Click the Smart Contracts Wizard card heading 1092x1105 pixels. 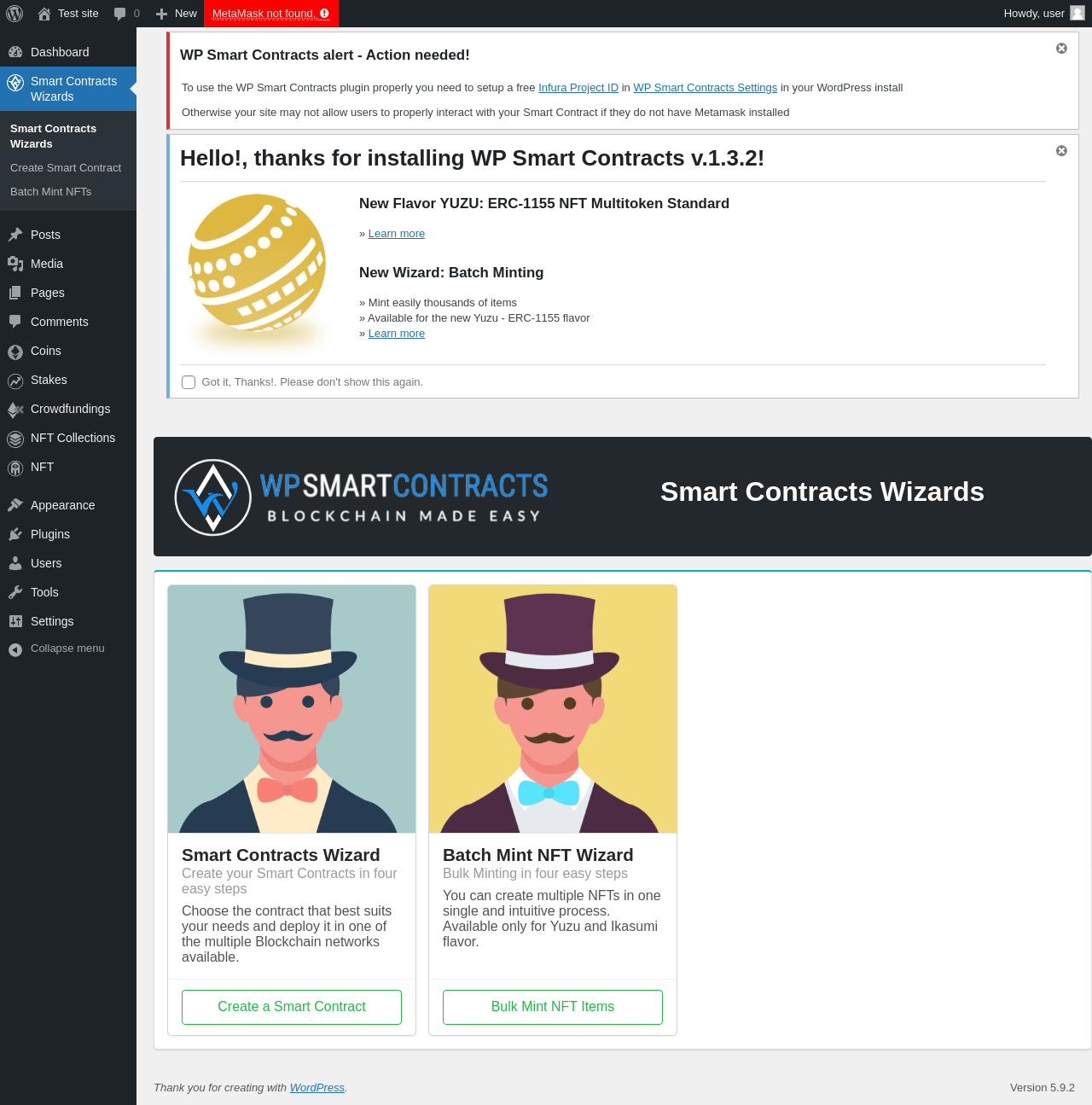(x=281, y=855)
